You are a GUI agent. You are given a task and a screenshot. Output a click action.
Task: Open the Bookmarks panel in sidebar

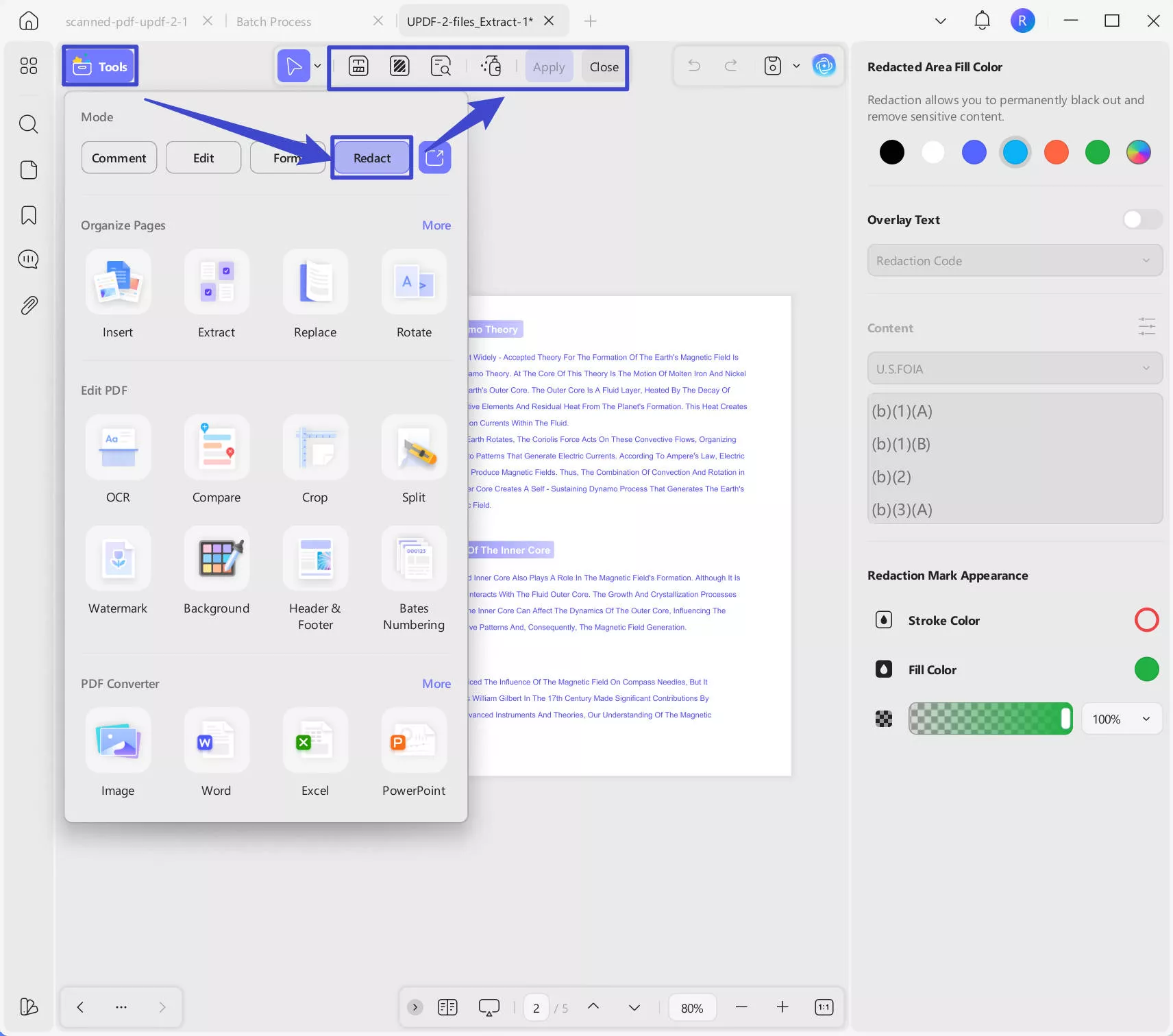coord(28,215)
